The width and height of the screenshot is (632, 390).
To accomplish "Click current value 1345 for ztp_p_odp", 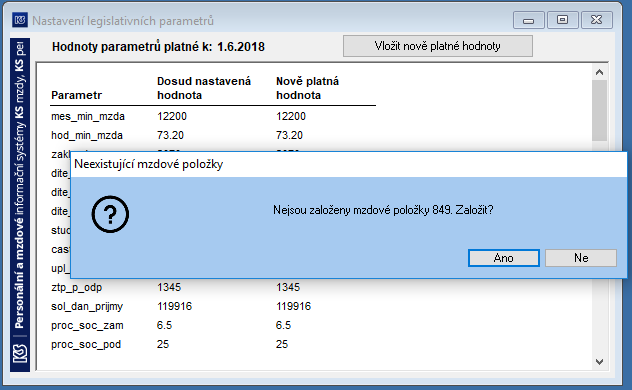I will 169,287.
